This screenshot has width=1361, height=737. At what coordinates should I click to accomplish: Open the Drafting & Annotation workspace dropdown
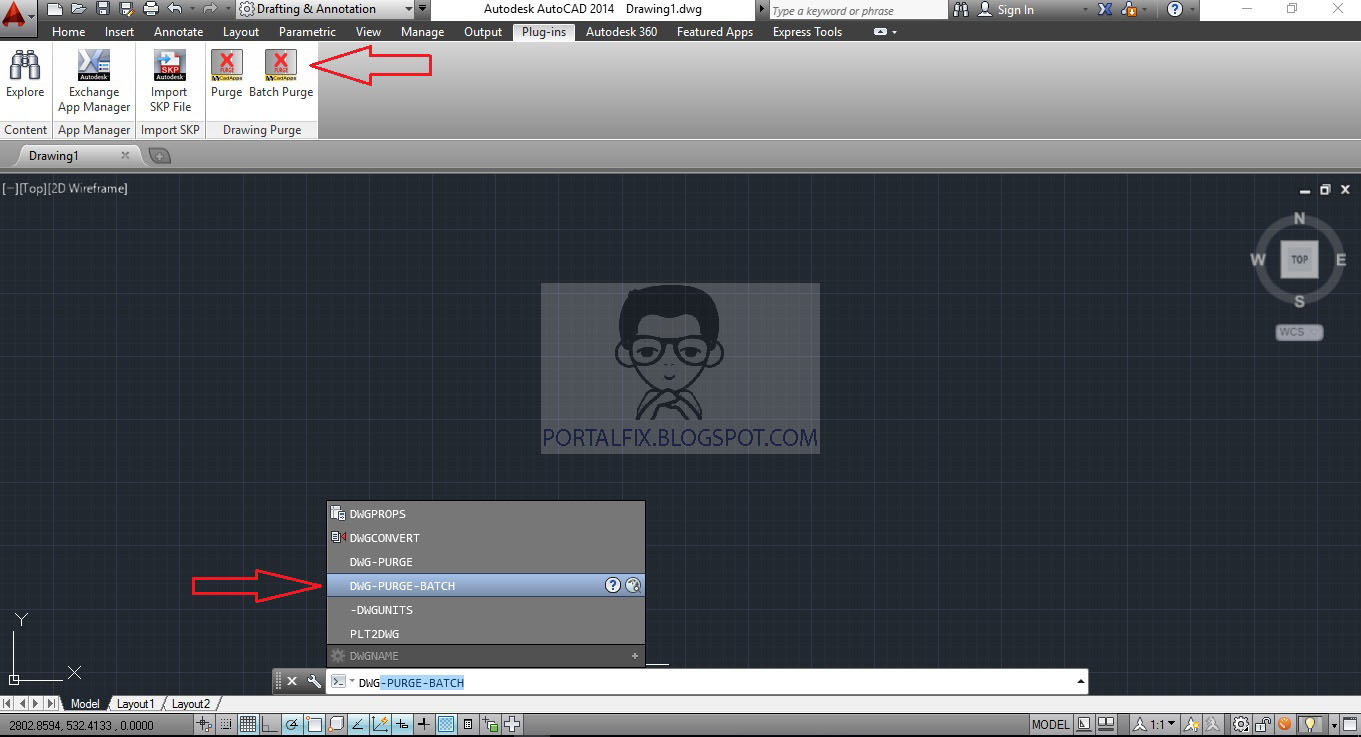[322, 8]
